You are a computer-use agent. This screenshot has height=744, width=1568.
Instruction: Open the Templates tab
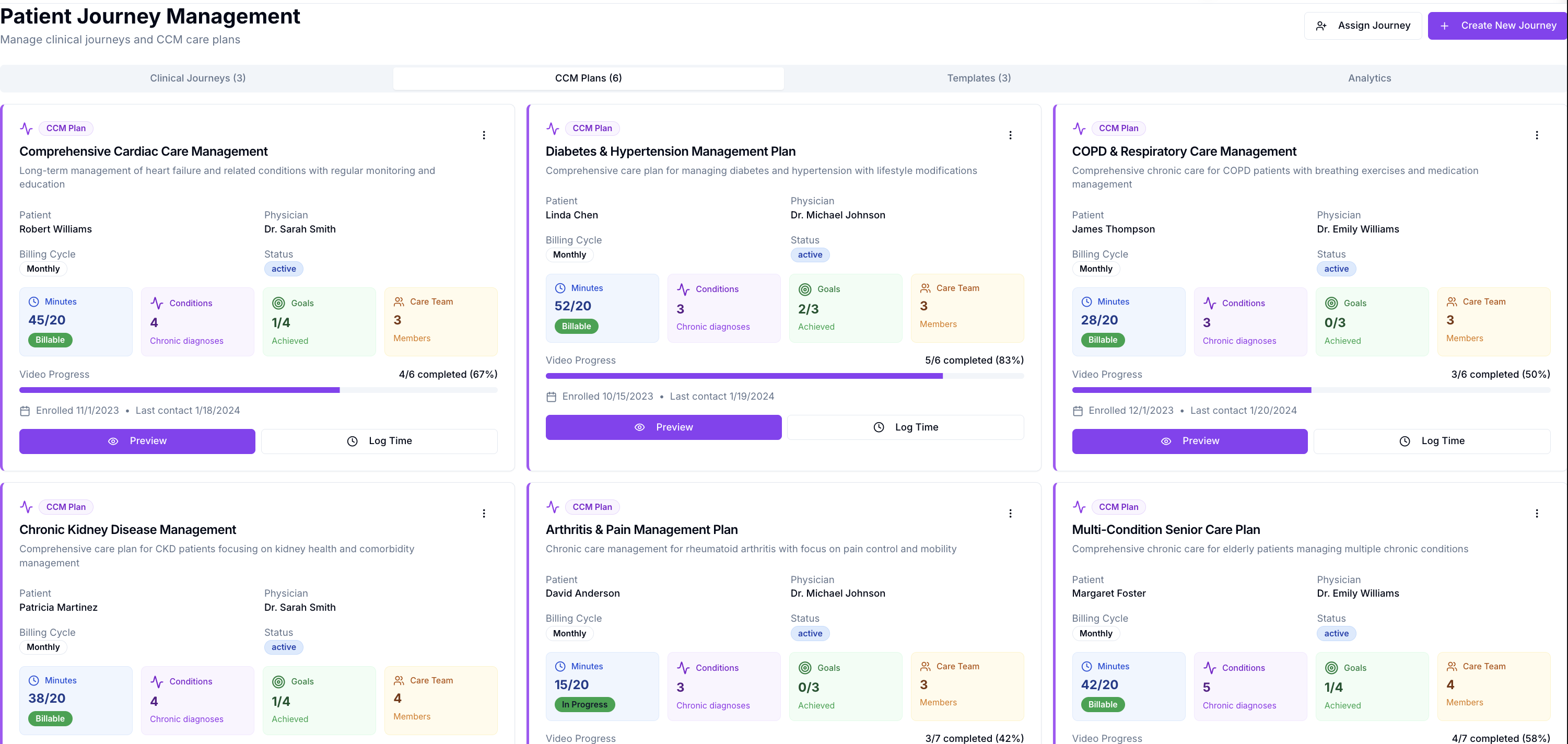(979, 78)
